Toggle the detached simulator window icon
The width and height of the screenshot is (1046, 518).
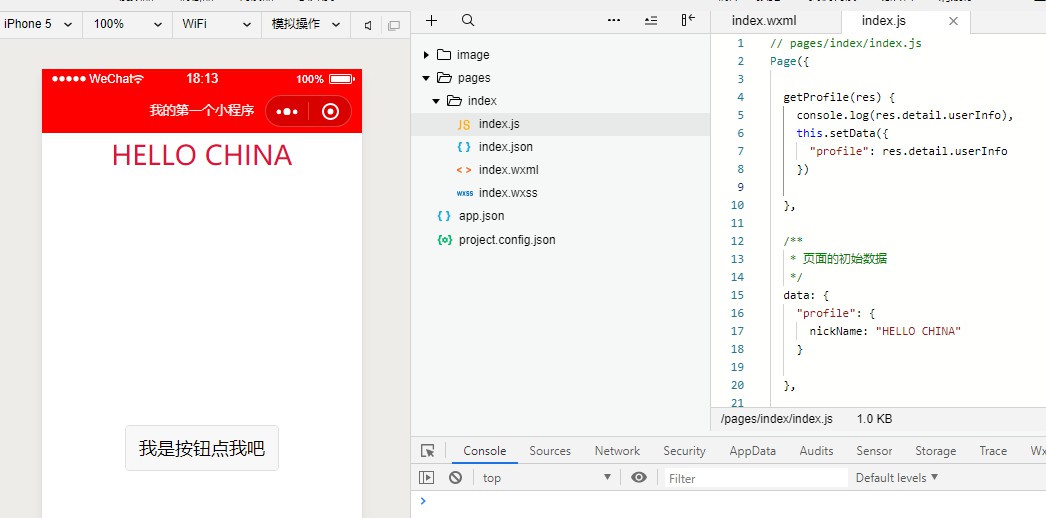(393, 24)
